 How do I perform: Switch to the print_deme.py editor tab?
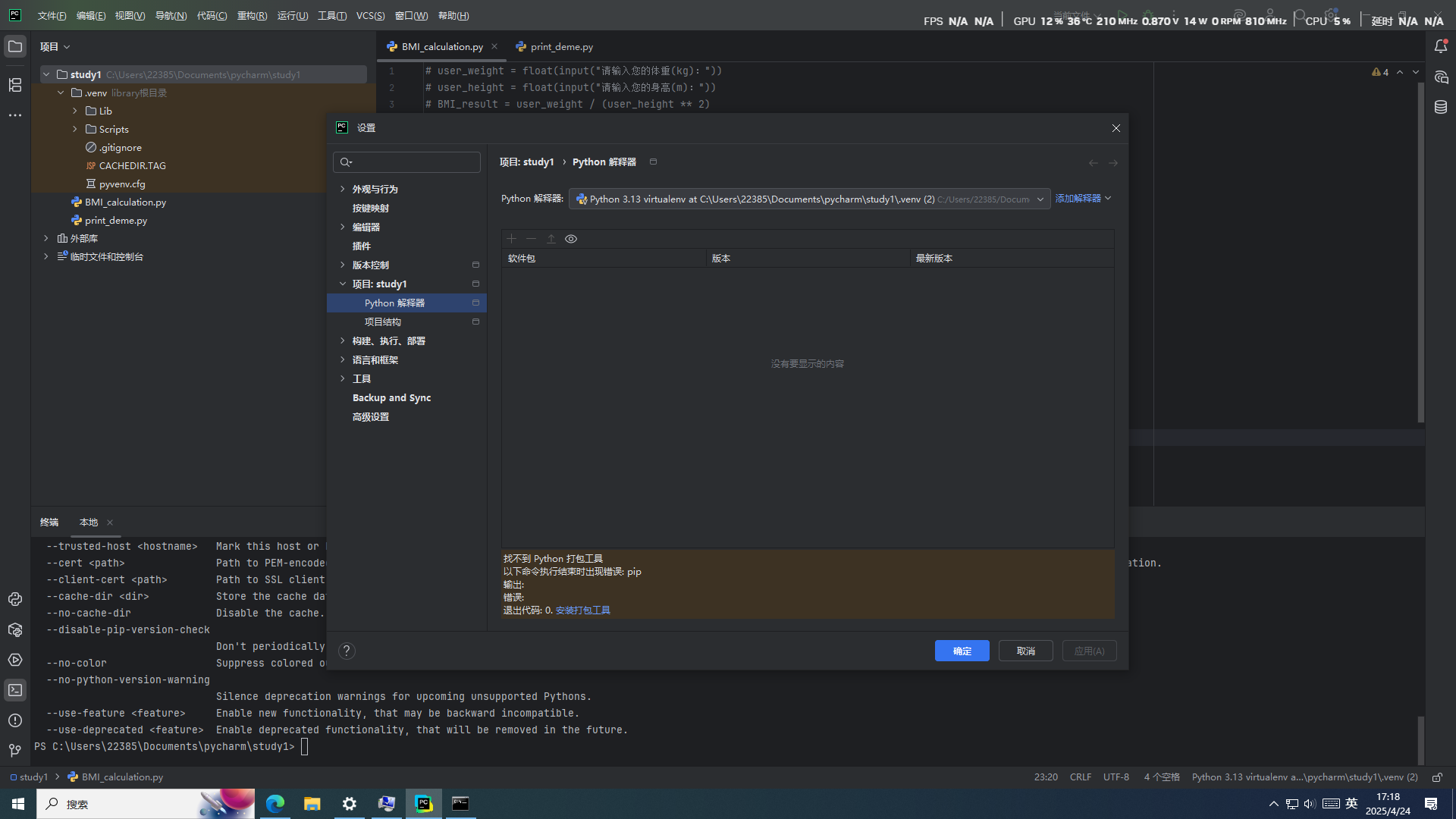[x=561, y=47]
